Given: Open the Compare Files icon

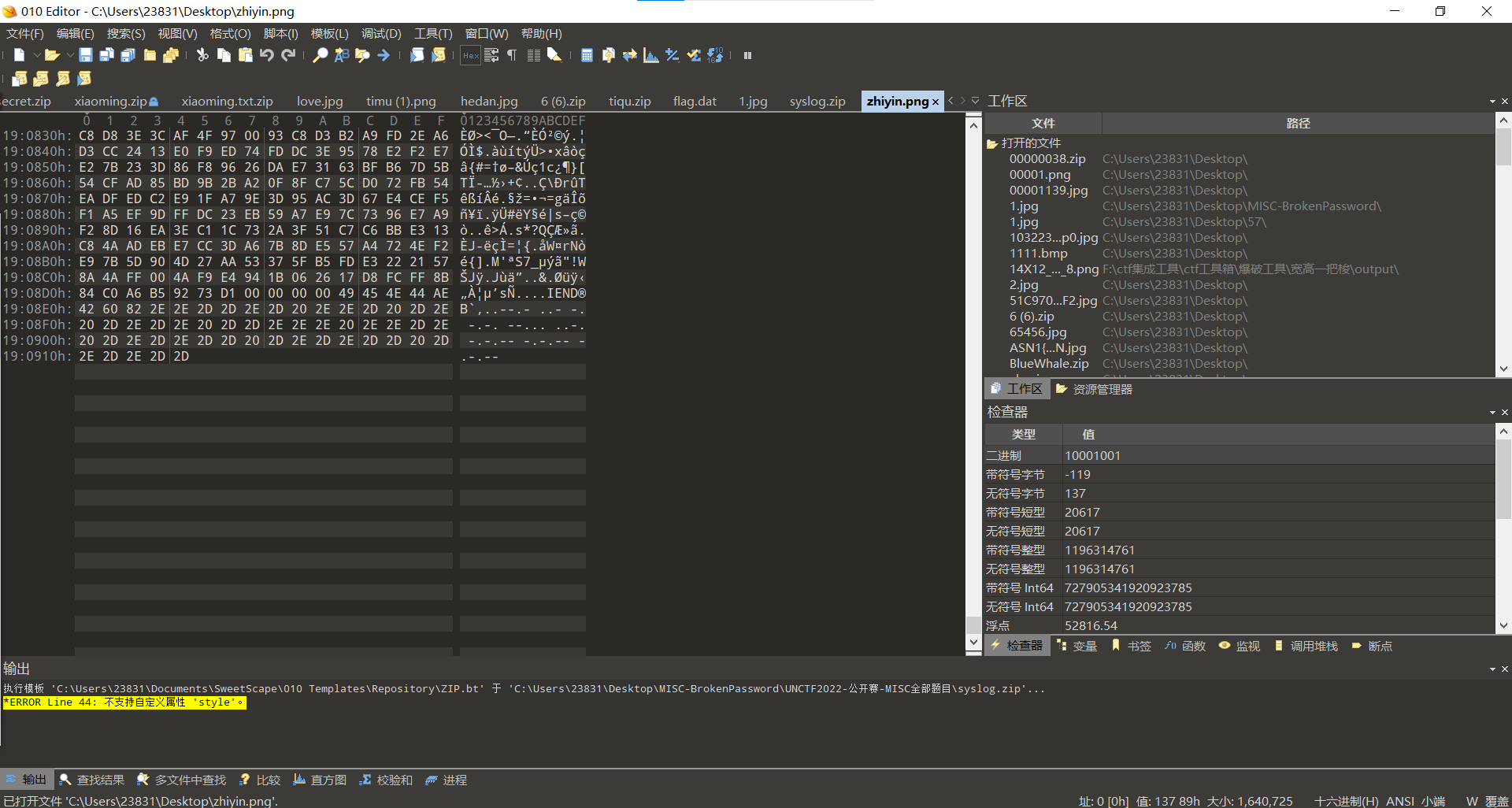Looking at the screenshot, I should 608,55.
